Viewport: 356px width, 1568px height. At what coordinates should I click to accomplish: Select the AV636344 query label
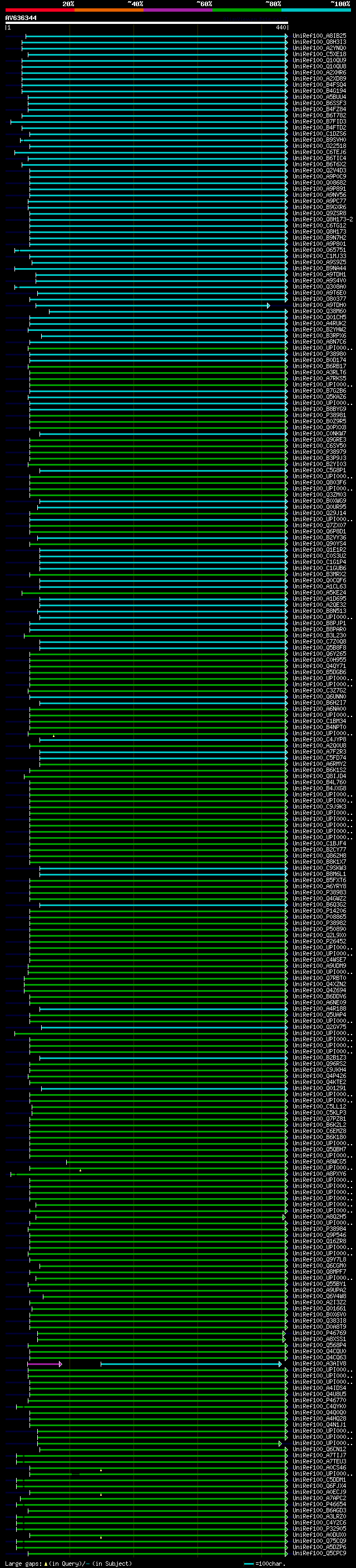21,18
